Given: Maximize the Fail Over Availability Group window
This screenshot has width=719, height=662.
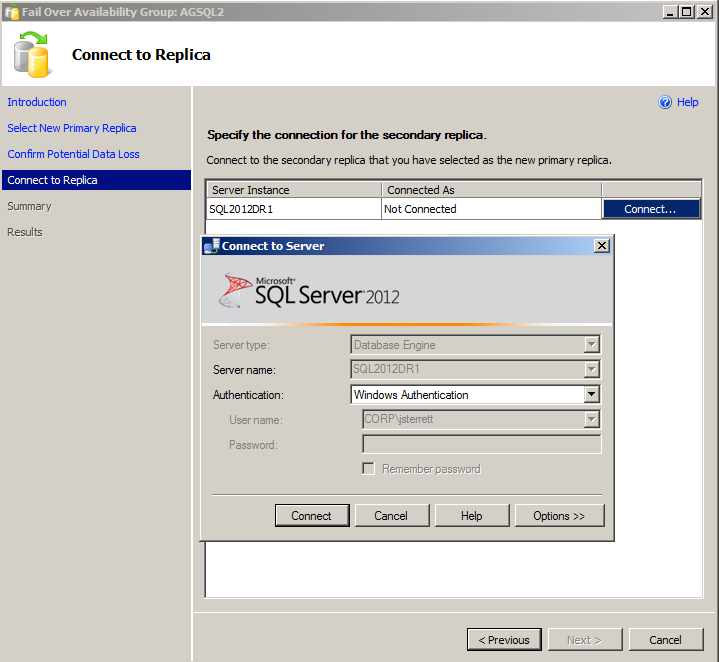Looking at the screenshot, I should (687, 11).
